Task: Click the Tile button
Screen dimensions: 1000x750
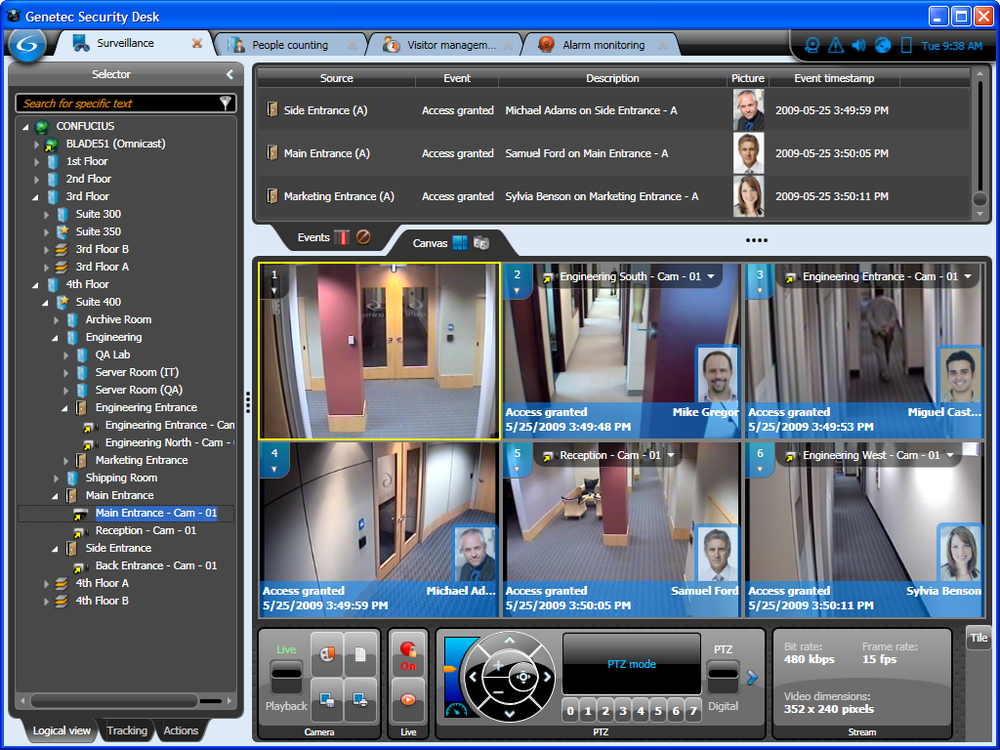Action: [x=978, y=638]
